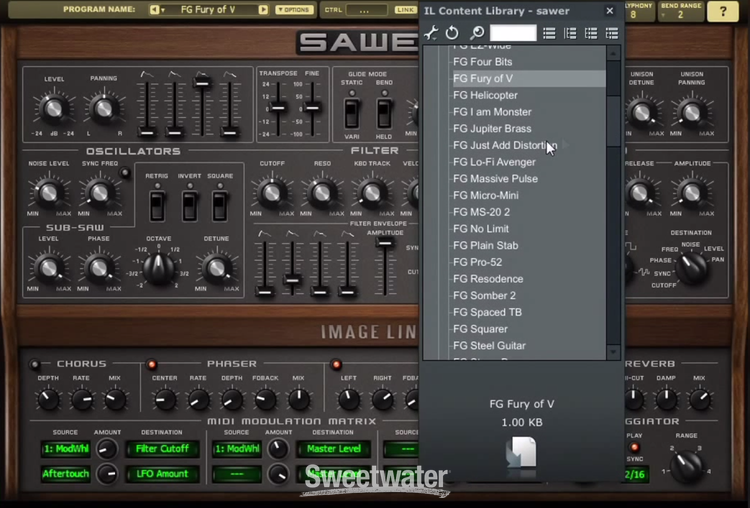This screenshot has height=508, width=750.
Task: Select FG Plain Stab preset
Action: pyautogui.click(x=486, y=246)
